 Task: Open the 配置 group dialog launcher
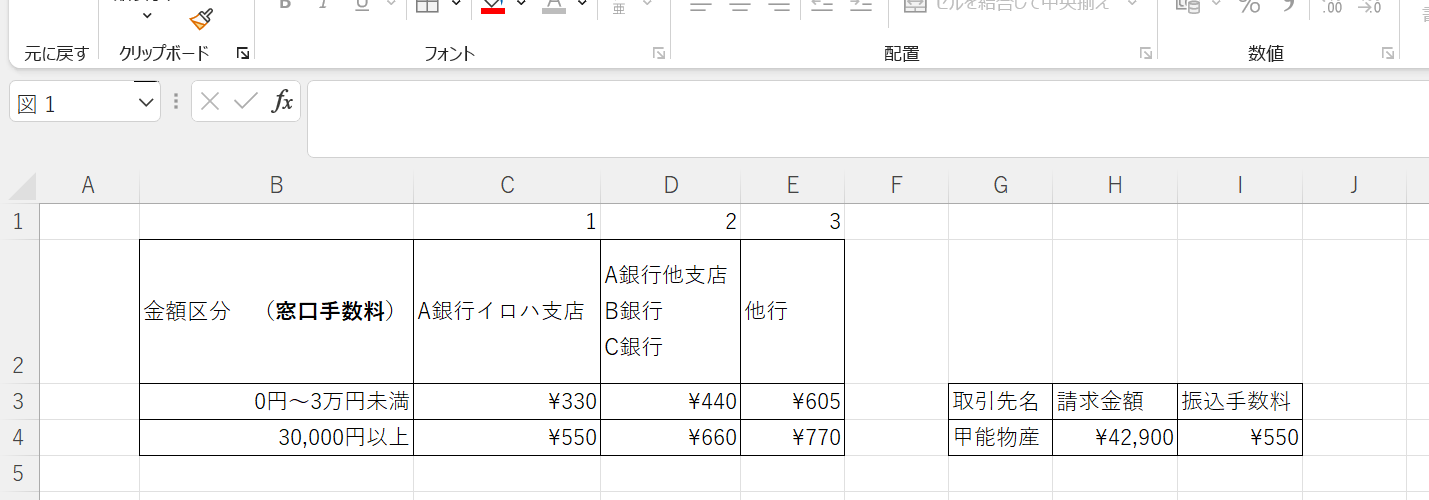(1145, 53)
